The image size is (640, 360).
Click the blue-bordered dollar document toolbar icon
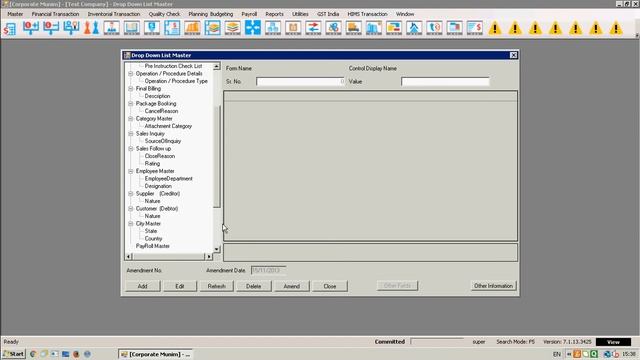coord(172,28)
